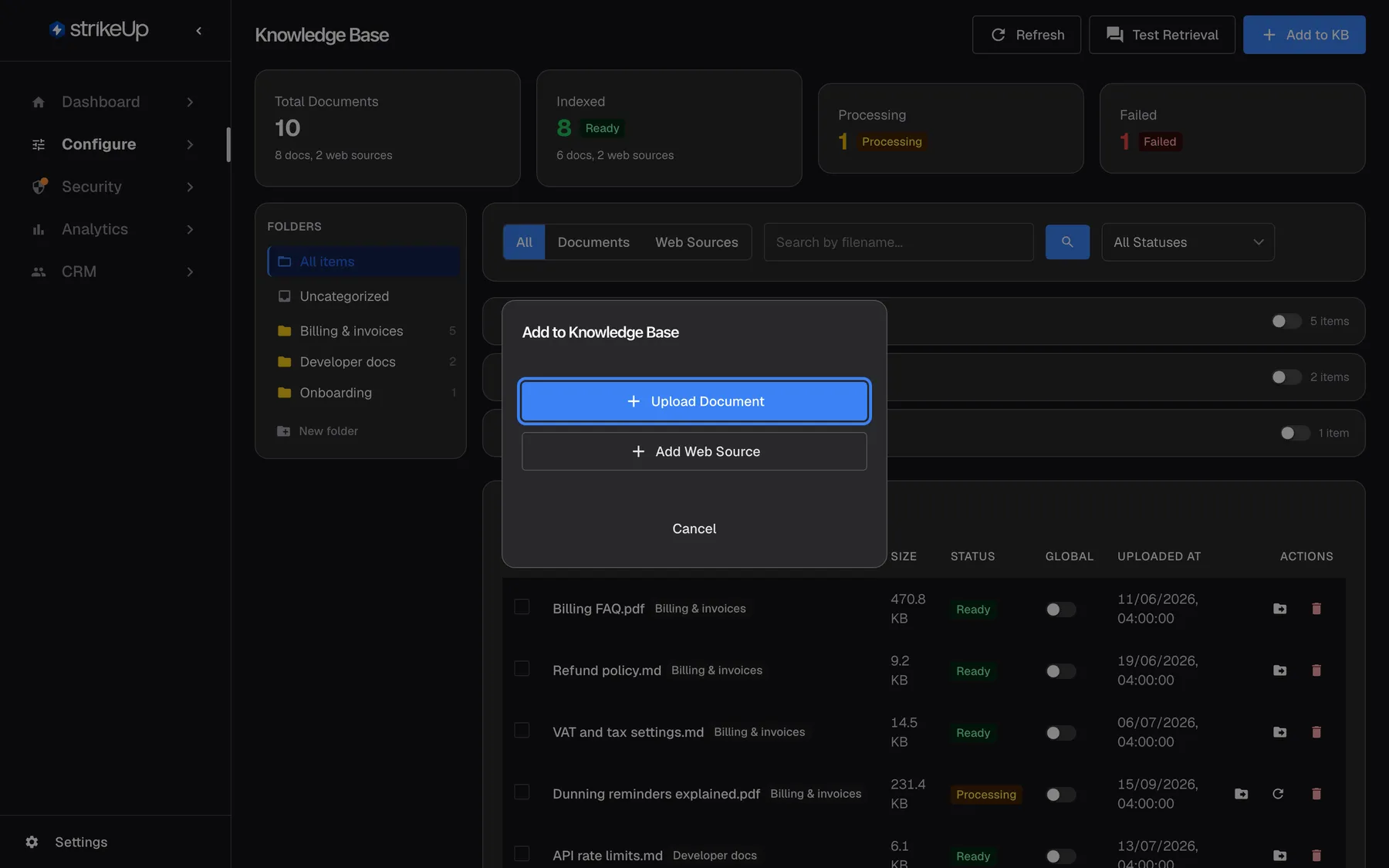Open Test Retrieval
This screenshot has height=868, width=1389.
click(x=1162, y=35)
